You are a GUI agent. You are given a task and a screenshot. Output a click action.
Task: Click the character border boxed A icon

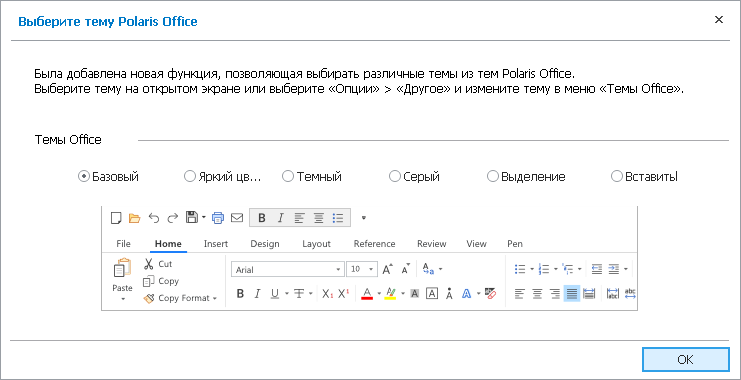point(432,294)
